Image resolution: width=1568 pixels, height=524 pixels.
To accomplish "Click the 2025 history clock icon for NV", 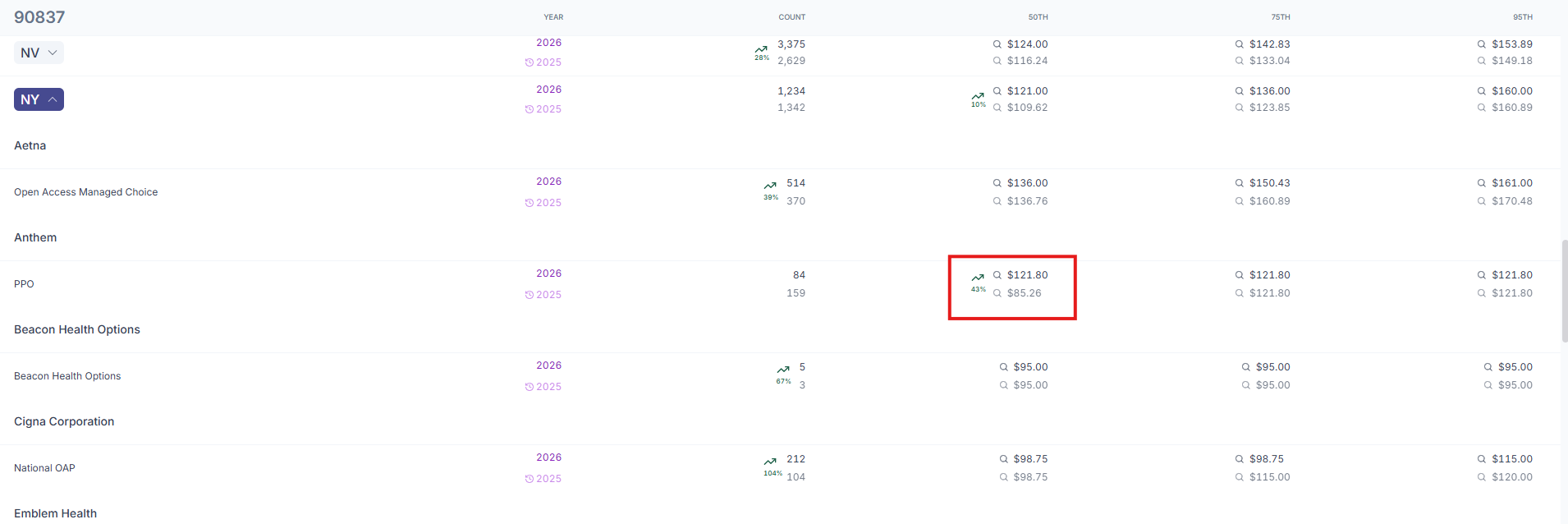I will 530,62.
